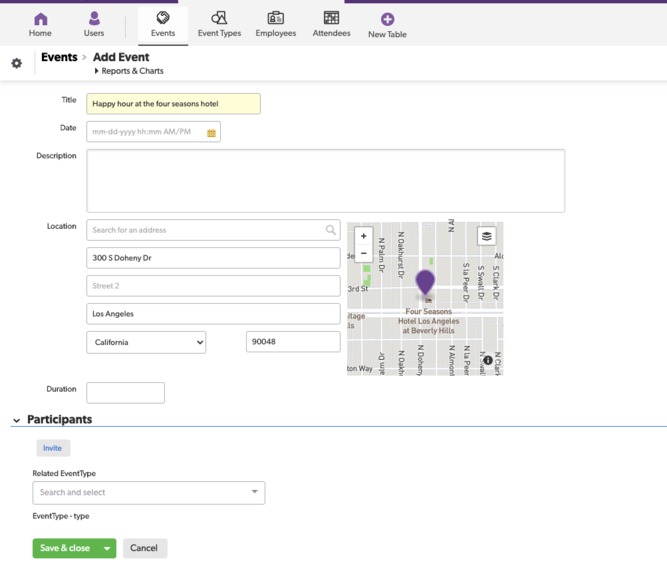Edit the 90048 zip code field
The image size is (667, 573).
click(x=293, y=342)
